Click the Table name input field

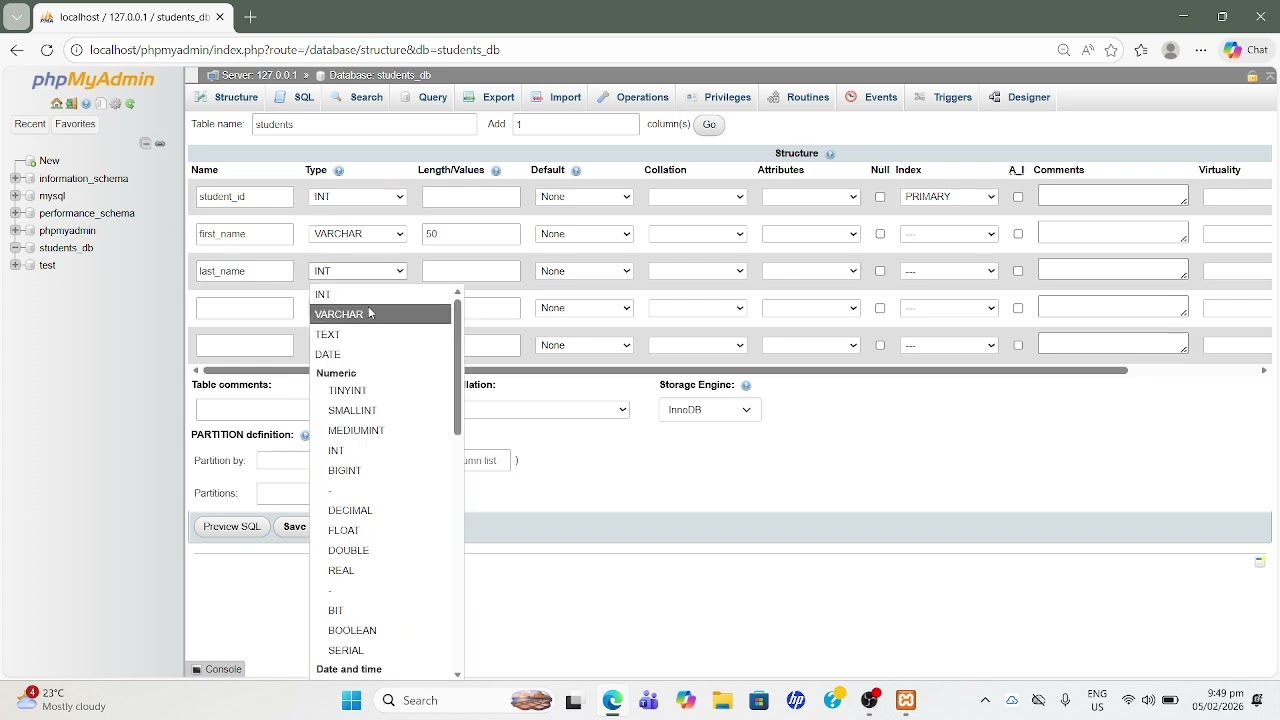tap(364, 124)
